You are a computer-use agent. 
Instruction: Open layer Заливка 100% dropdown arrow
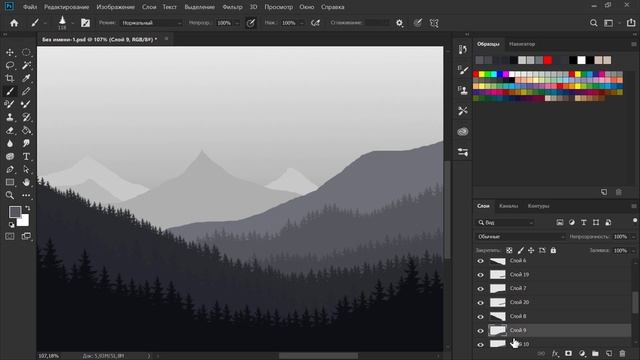click(x=634, y=251)
